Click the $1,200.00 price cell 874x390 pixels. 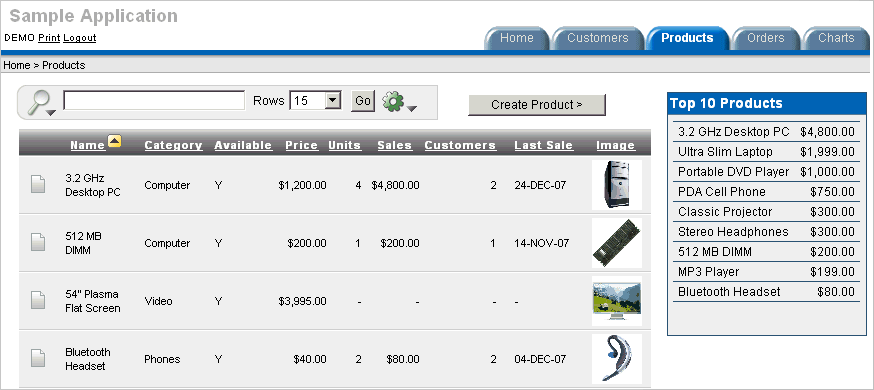click(303, 185)
